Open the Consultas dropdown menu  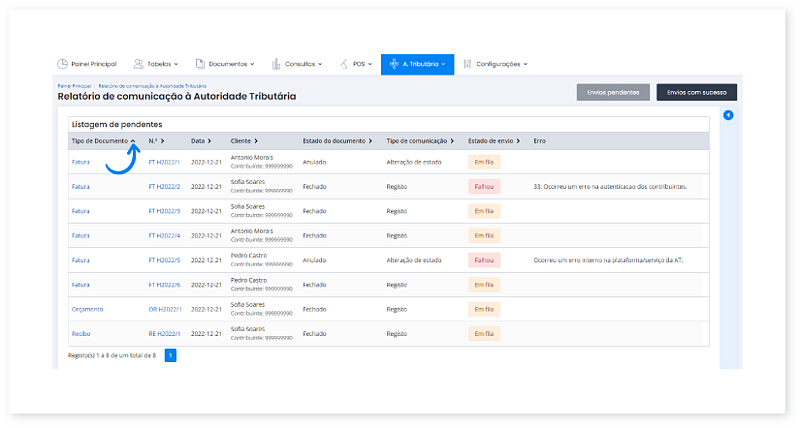297,64
